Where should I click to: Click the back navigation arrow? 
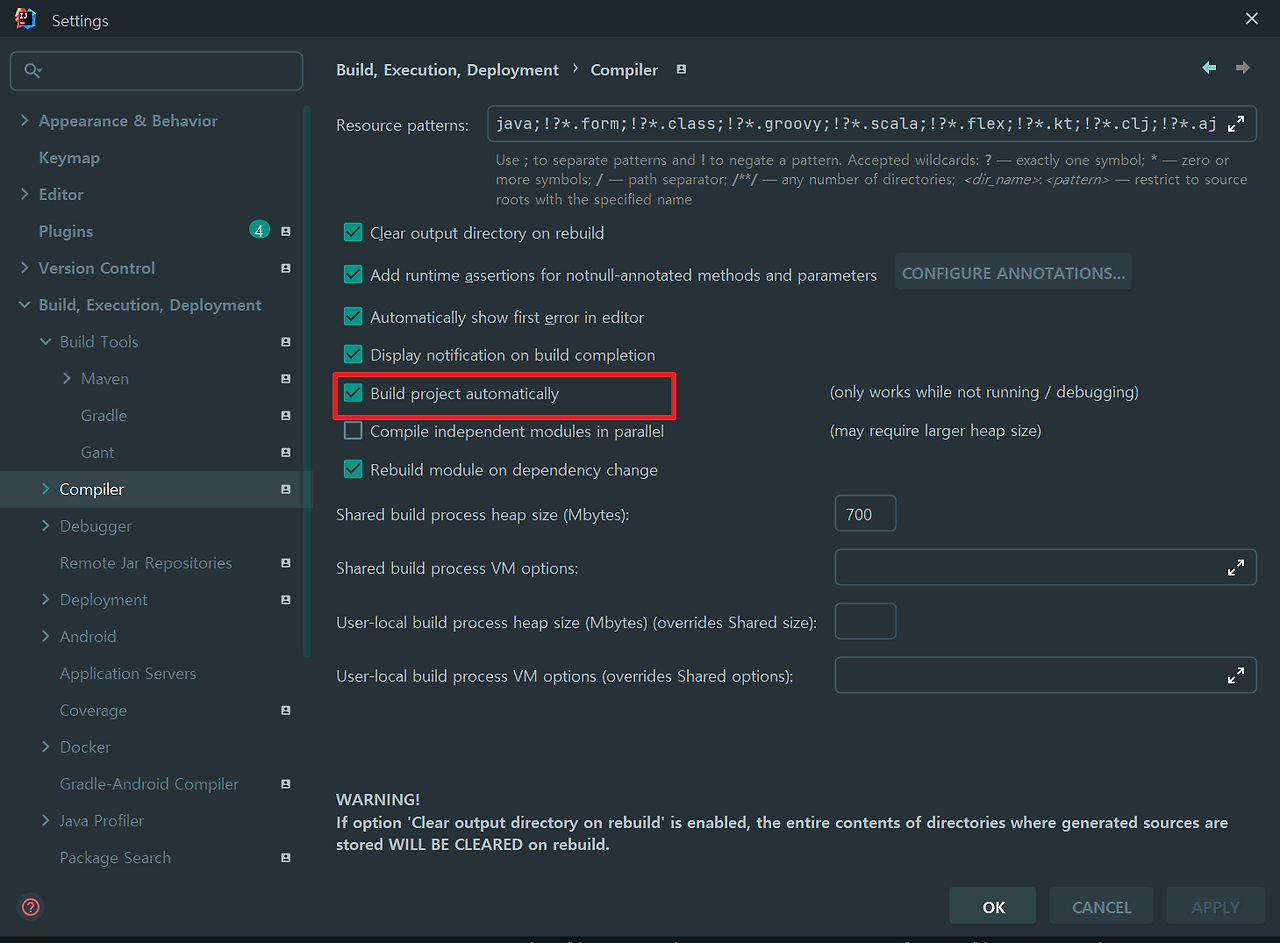tap(1208, 68)
